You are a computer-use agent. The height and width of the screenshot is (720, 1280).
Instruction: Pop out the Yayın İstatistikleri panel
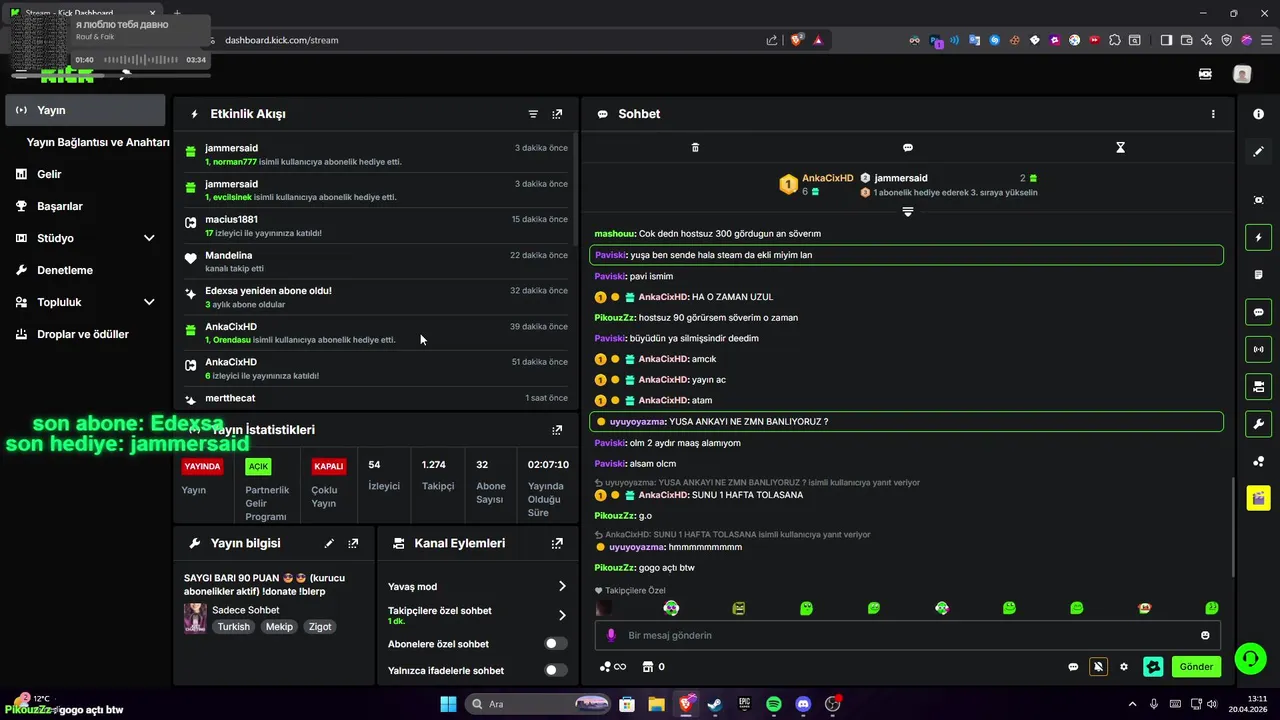pyautogui.click(x=557, y=430)
